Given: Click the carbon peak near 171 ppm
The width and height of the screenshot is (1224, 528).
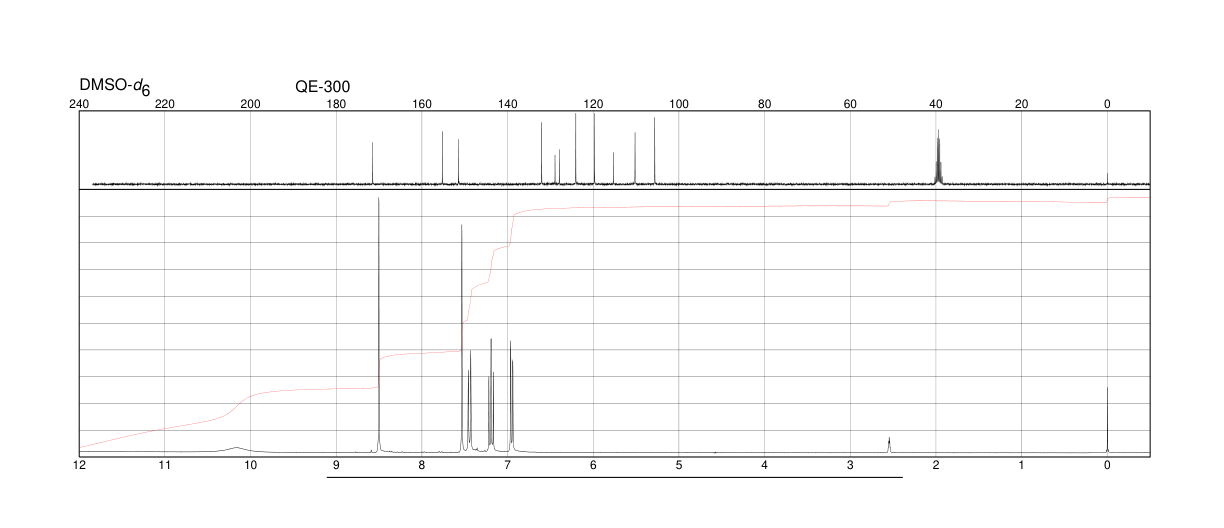Looking at the screenshot, I should (372, 163).
